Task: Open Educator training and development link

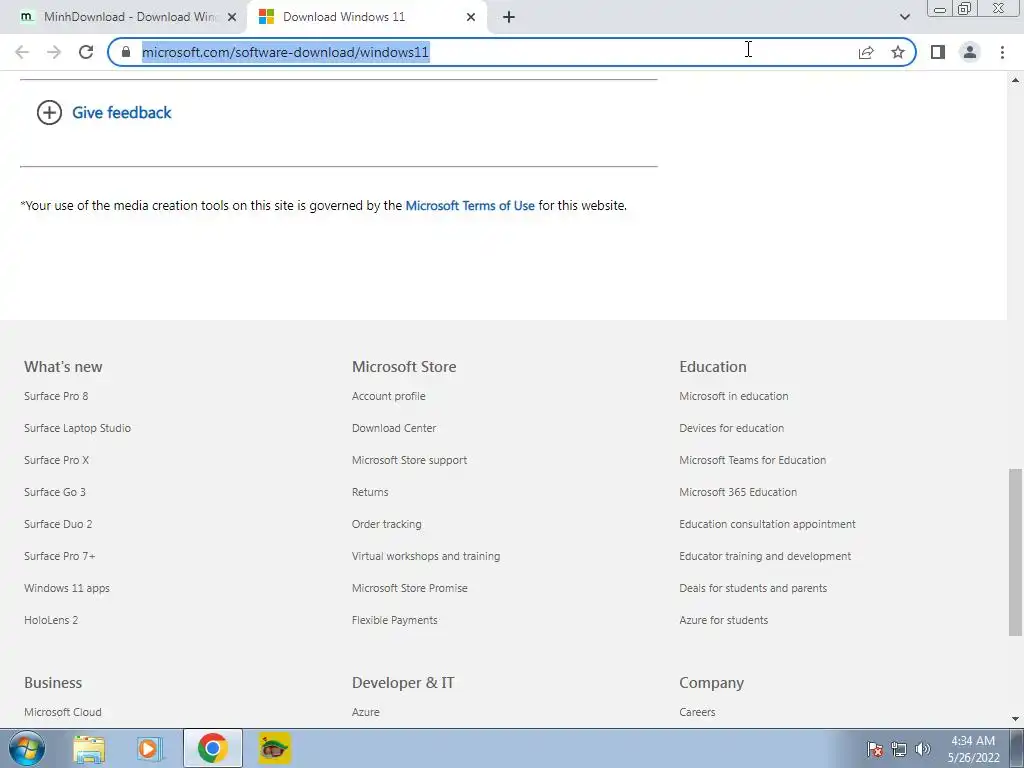Action: click(765, 556)
